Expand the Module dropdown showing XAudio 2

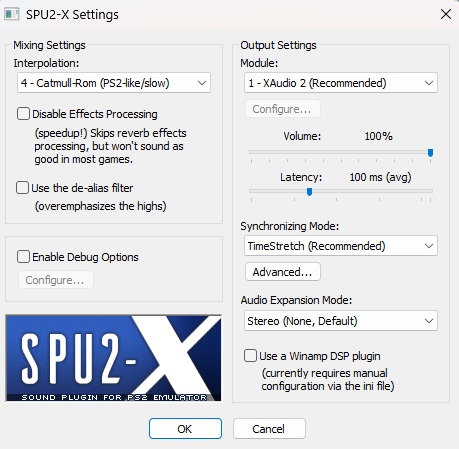pyautogui.click(x=341, y=83)
